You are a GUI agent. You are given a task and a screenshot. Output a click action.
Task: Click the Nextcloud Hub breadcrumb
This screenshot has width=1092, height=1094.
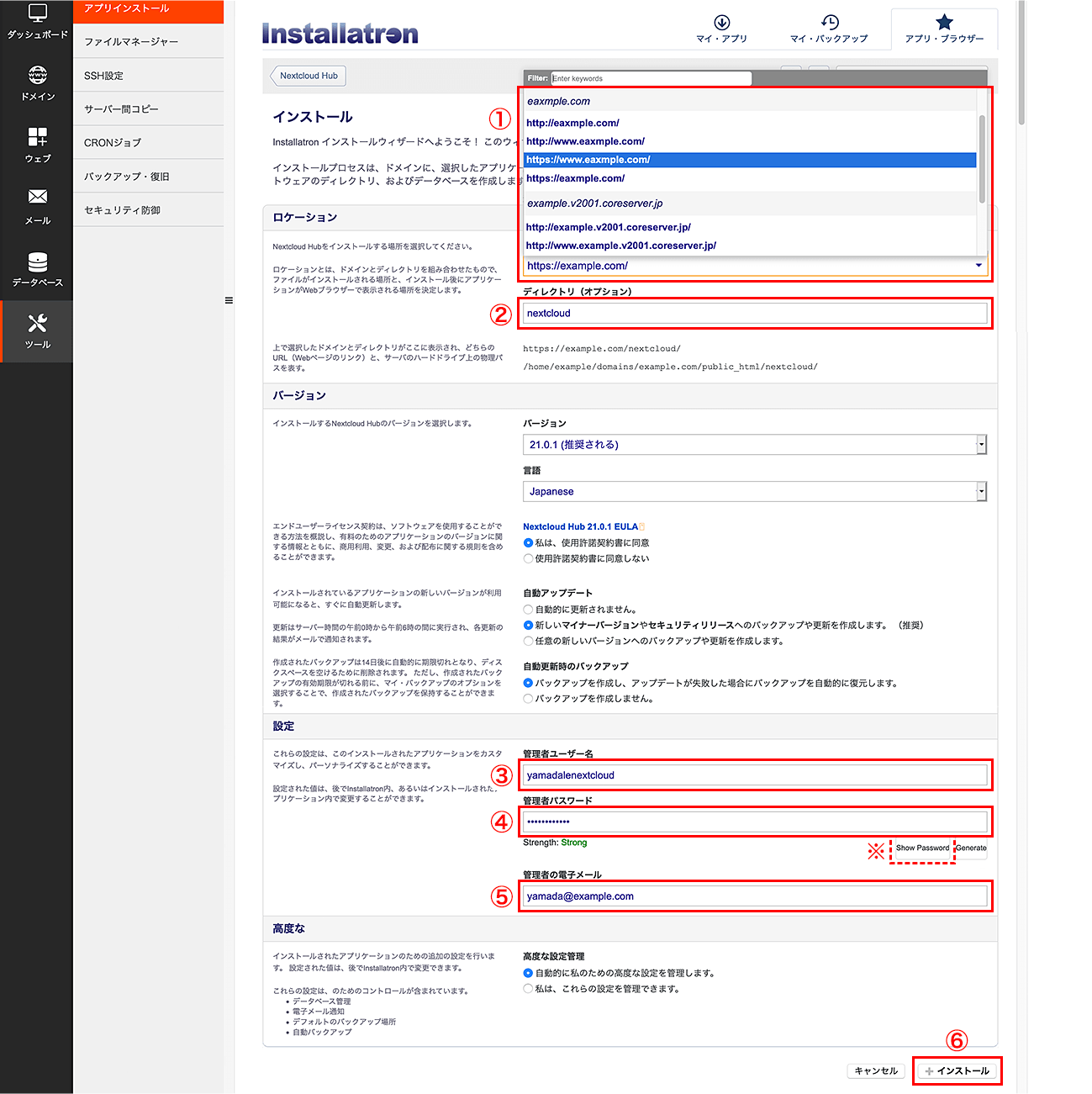[x=308, y=76]
